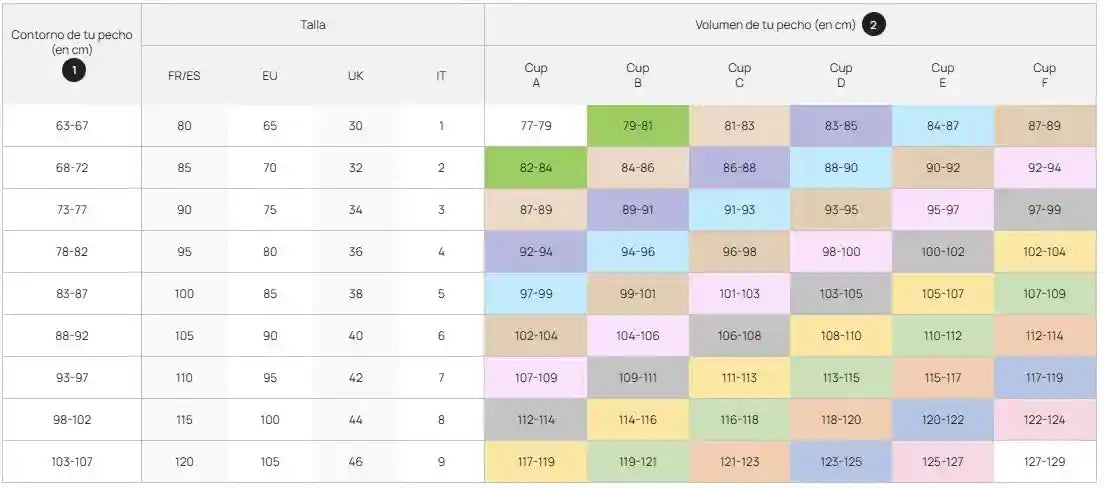Click the number 2 badge beside chest volume

[874, 26]
